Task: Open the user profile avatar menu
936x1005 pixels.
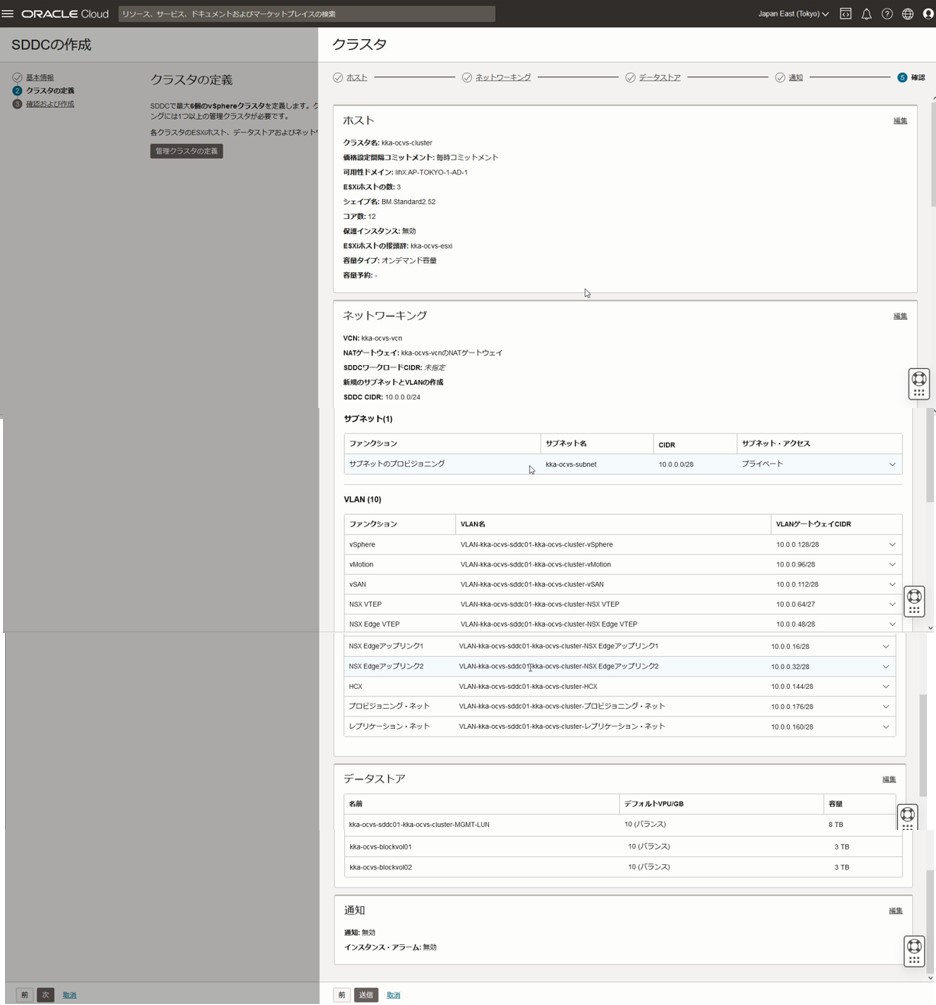Action: [928, 14]
